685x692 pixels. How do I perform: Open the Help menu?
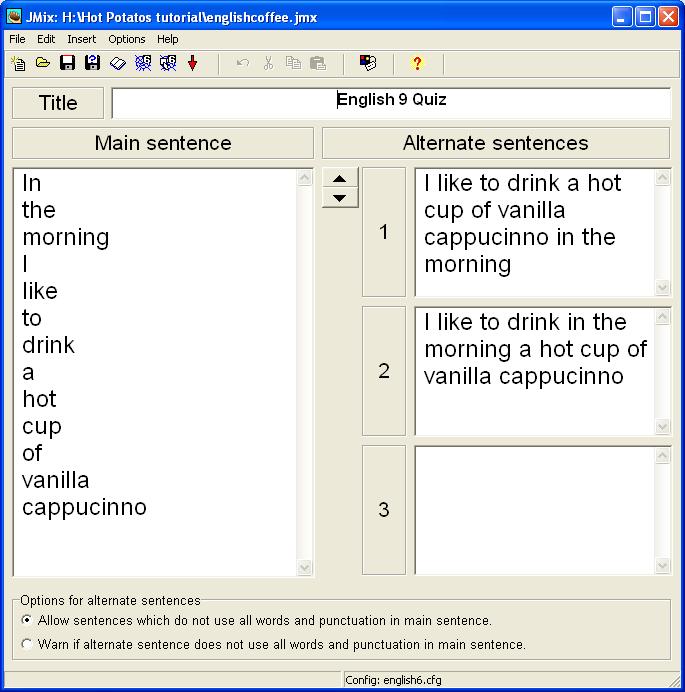point(168,39)
